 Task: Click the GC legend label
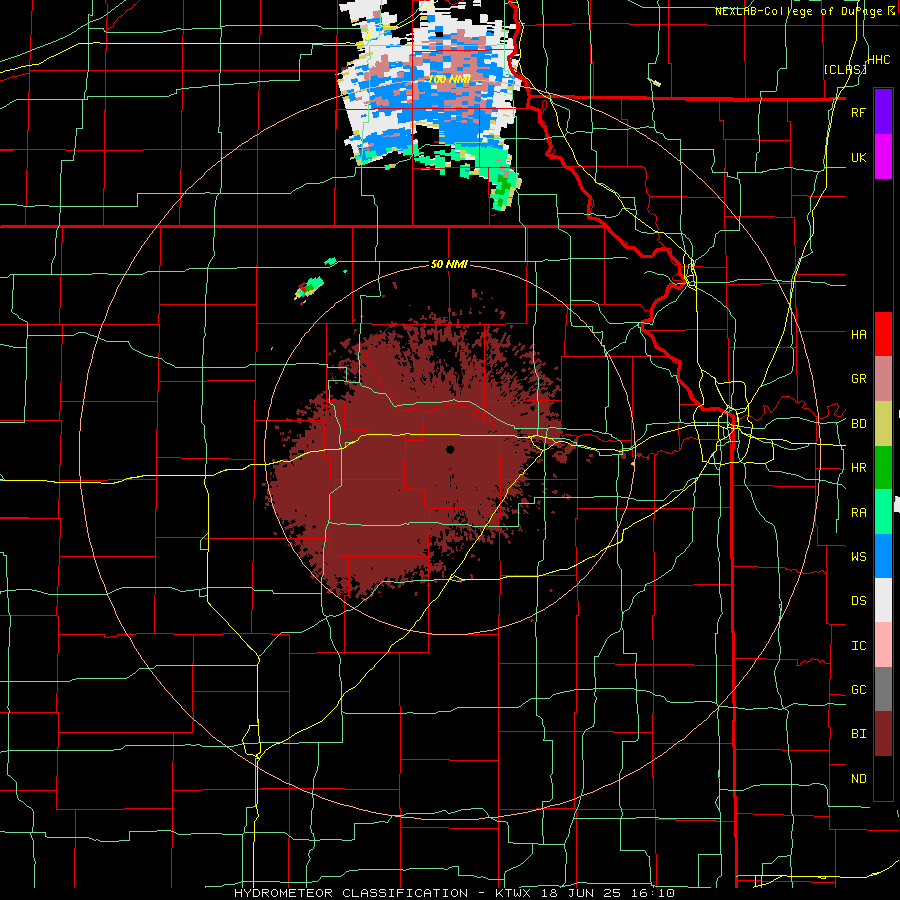tap(858, 689)
